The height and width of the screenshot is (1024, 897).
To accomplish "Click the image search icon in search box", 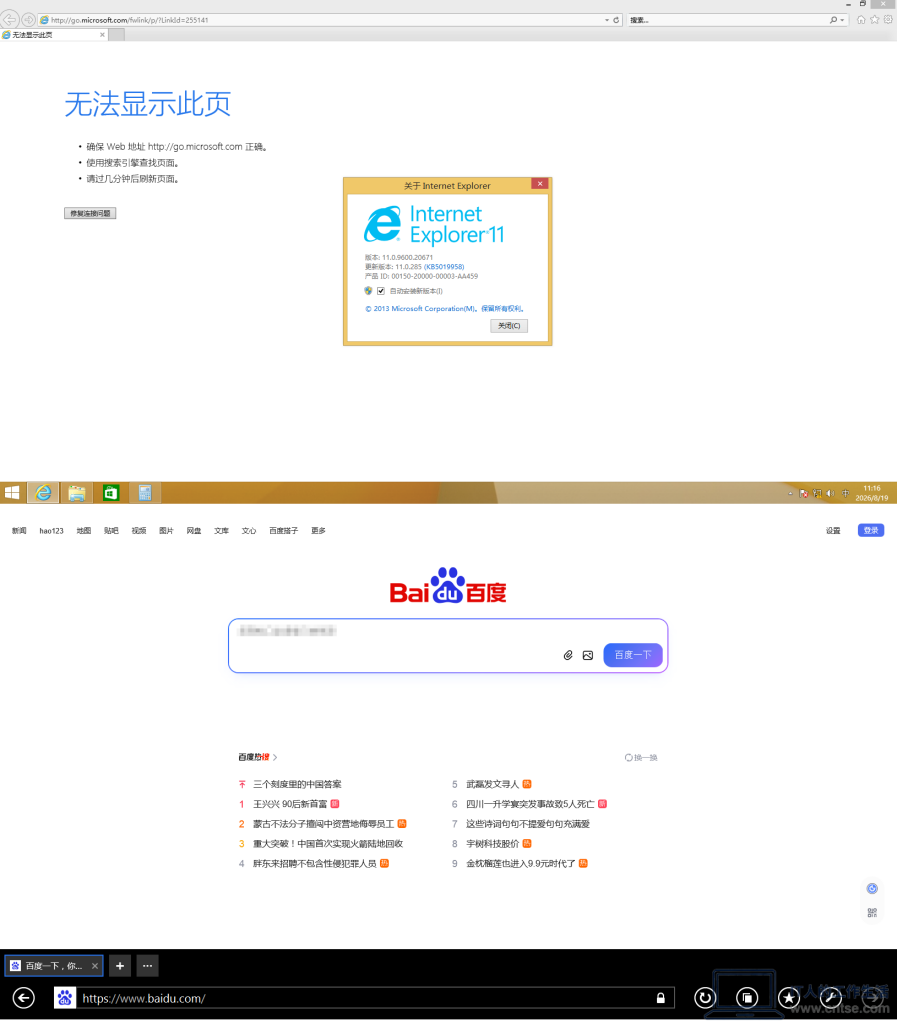I will pyautogui.click(x=588, y=656).
